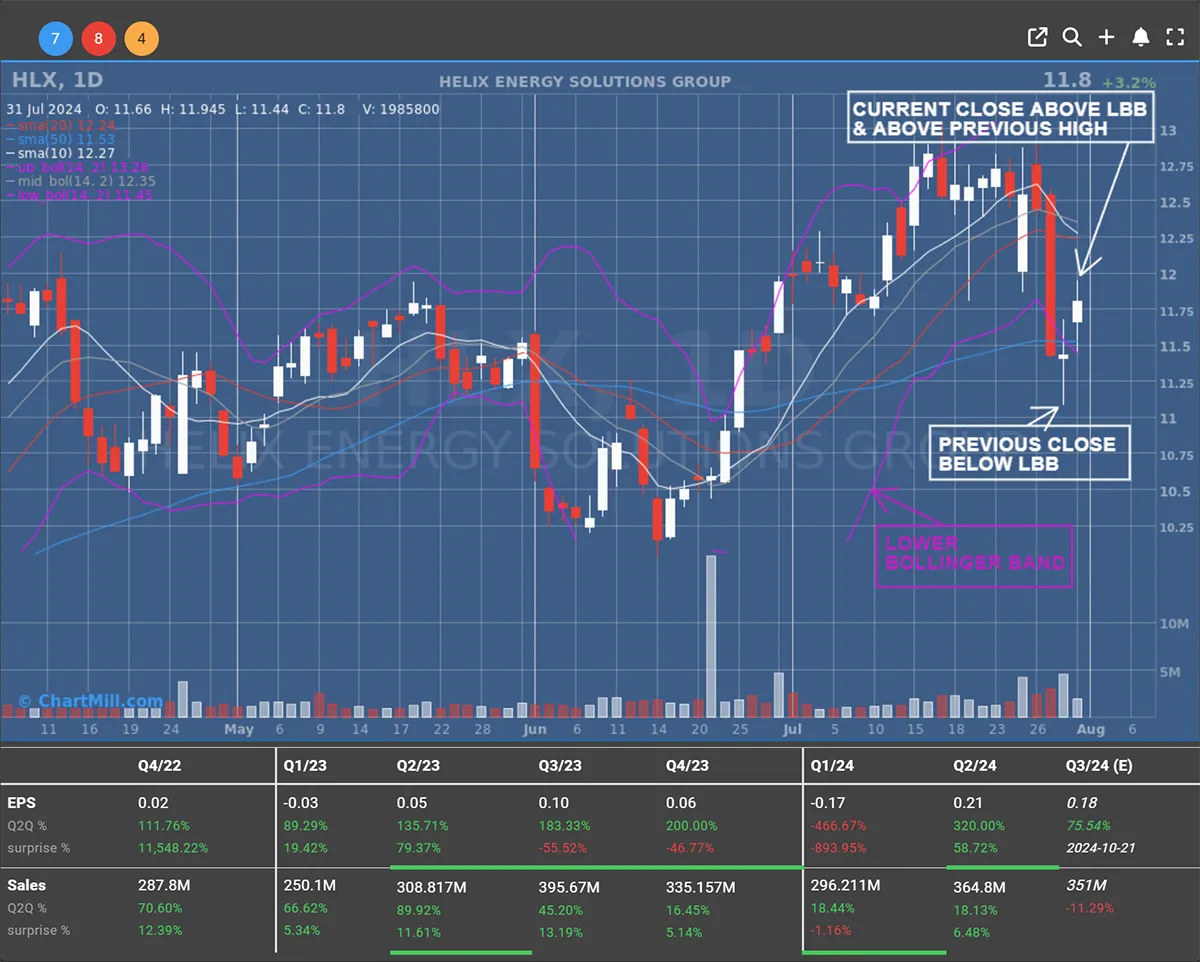Viewport: 1200px width, 962px height.
Task: Click the date 2024-10-21
Action: 1101,848
